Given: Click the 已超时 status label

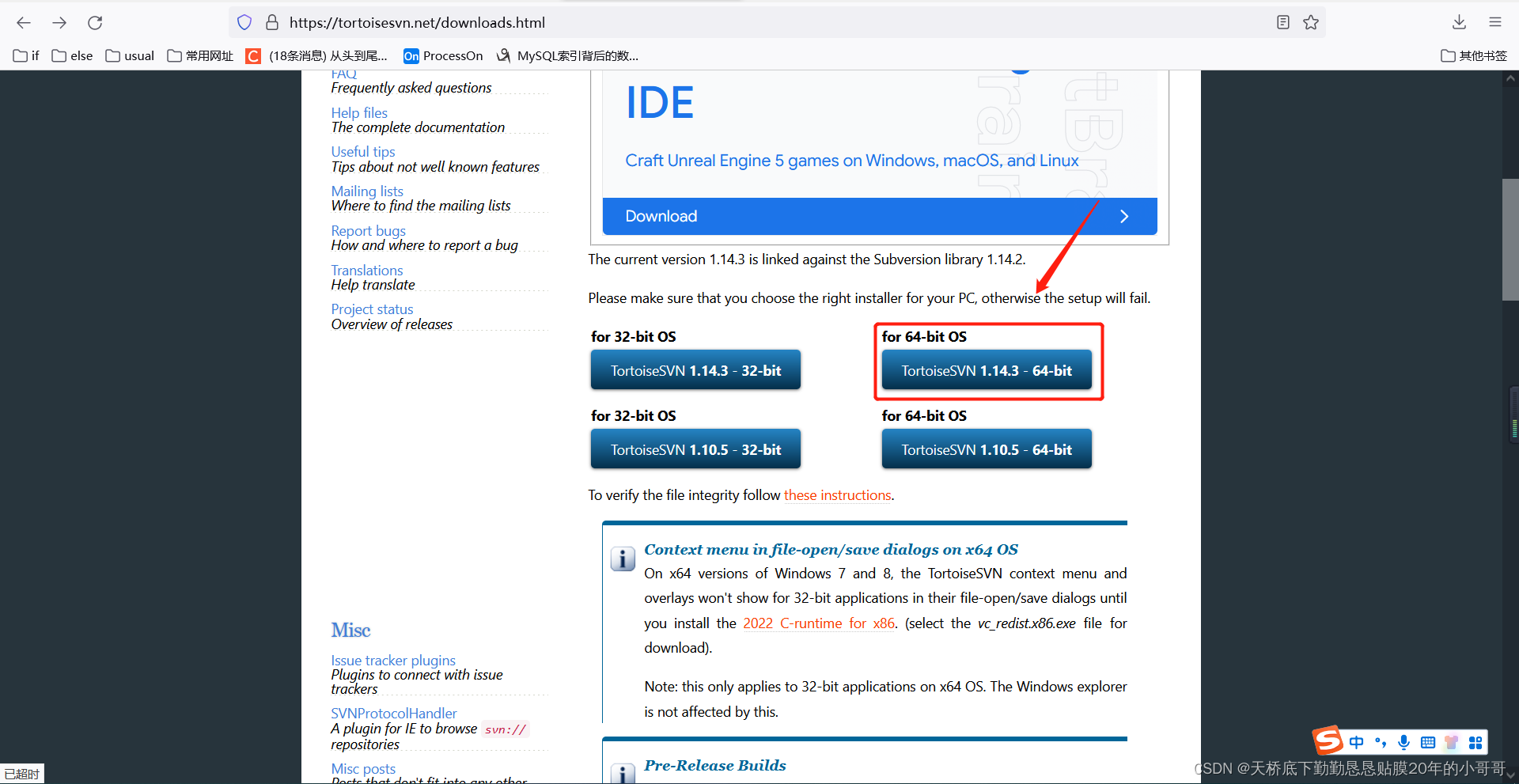Looking at the screenshot, I should pos(21,774).
